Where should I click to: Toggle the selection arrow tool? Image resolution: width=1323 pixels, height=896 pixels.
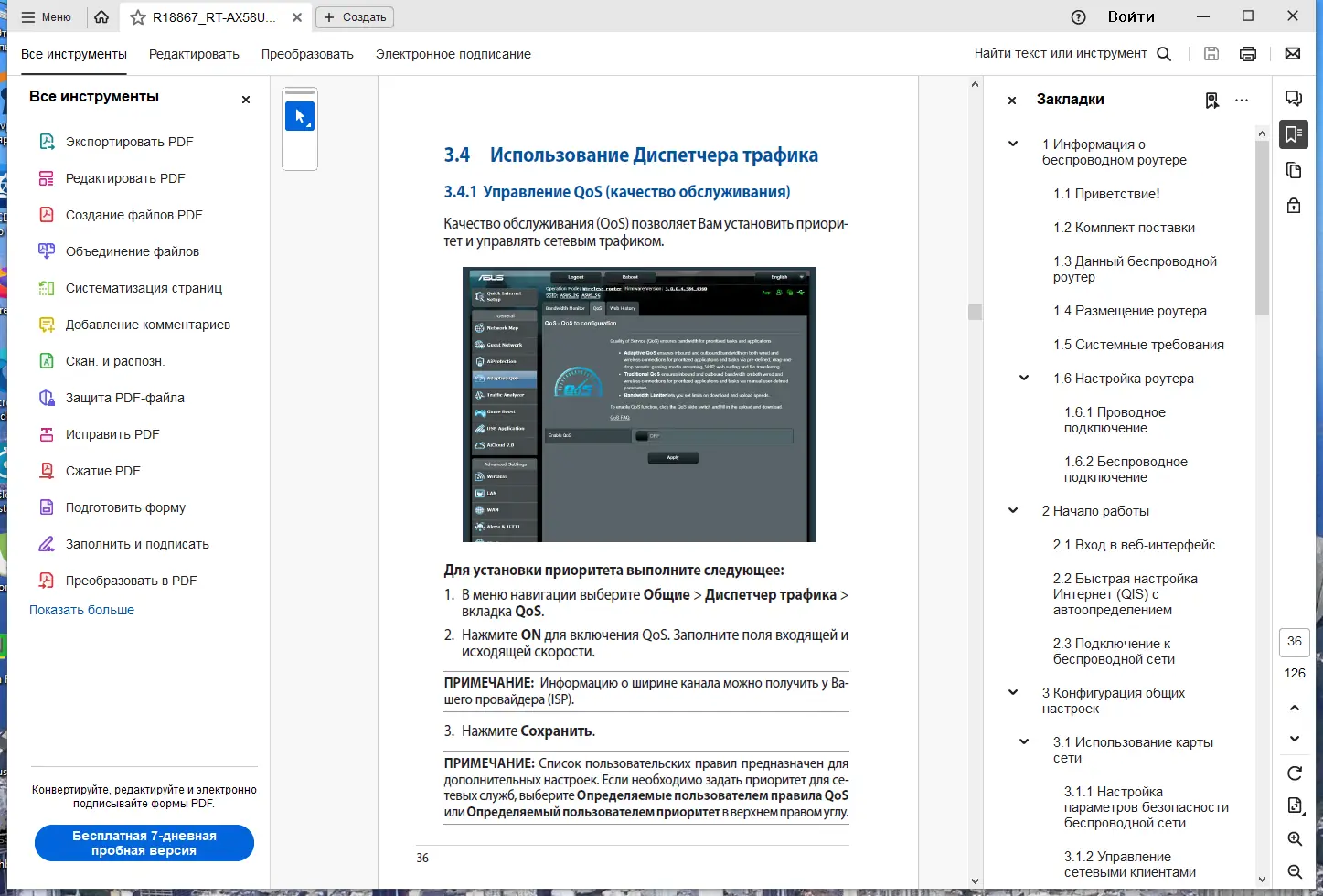coord(300,116)
